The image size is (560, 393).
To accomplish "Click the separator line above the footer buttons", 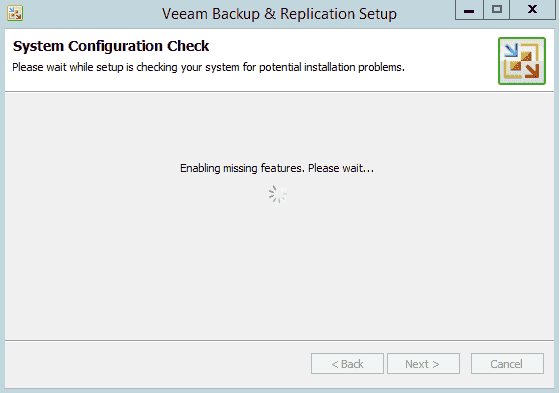I will (279, 340).
